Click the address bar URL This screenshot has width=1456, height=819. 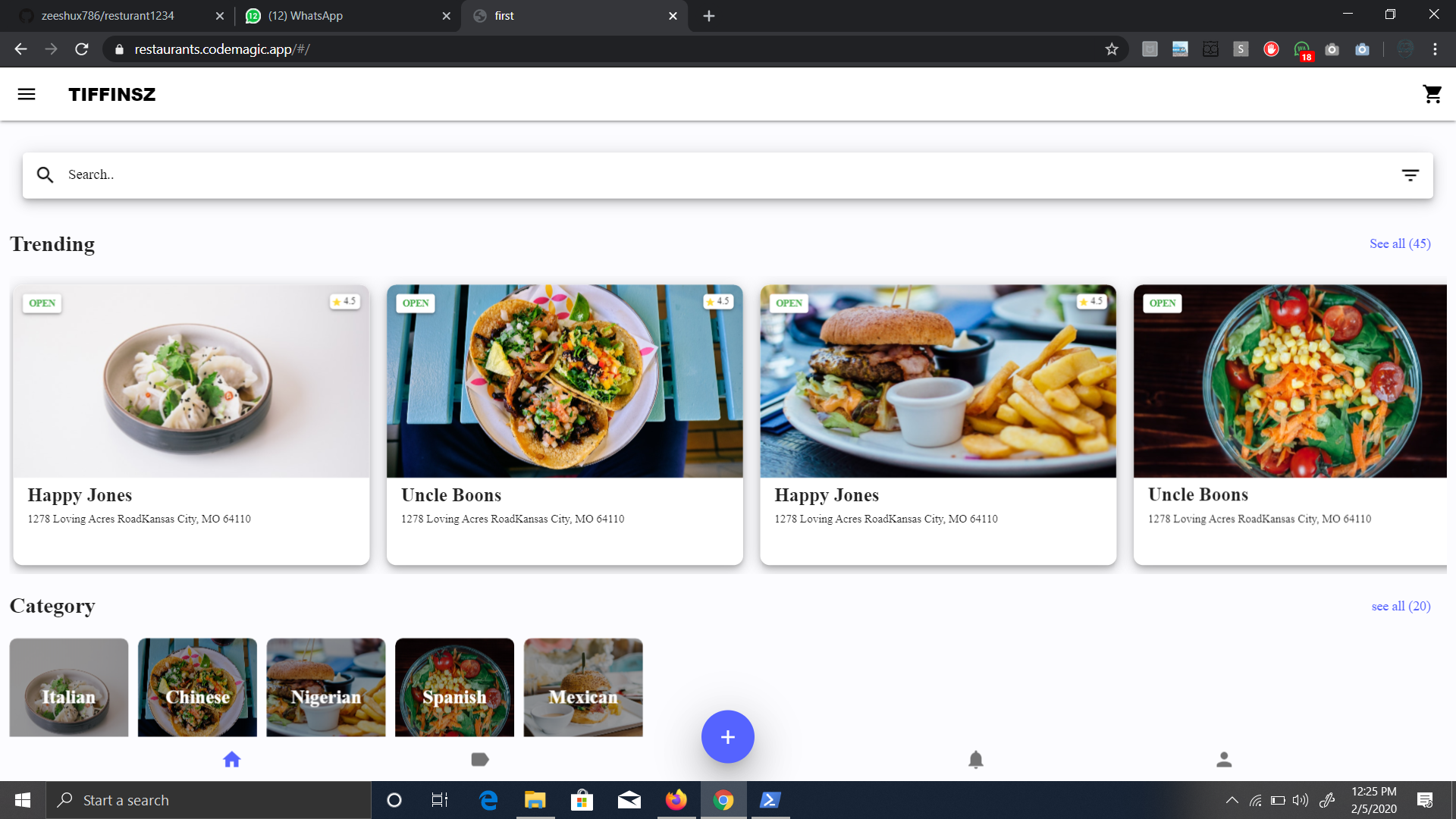[222, 49]
